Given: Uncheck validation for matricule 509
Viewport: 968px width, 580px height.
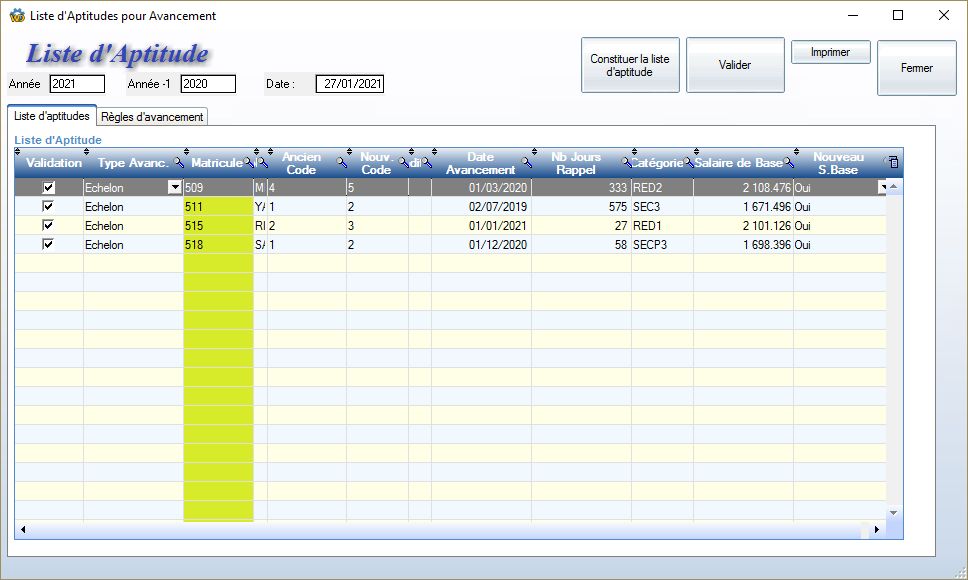Looking at the screenshot, I should pos(48,188).
